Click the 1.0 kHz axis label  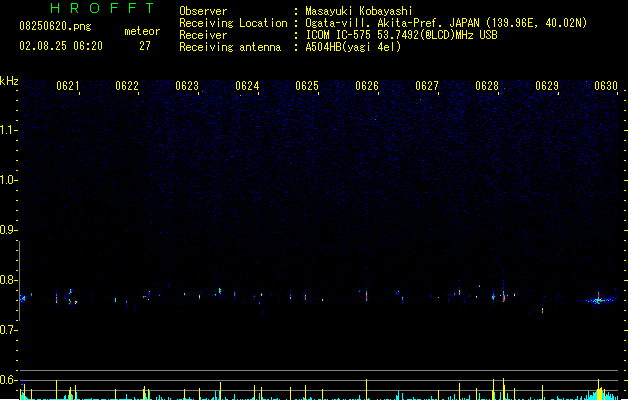8,180
